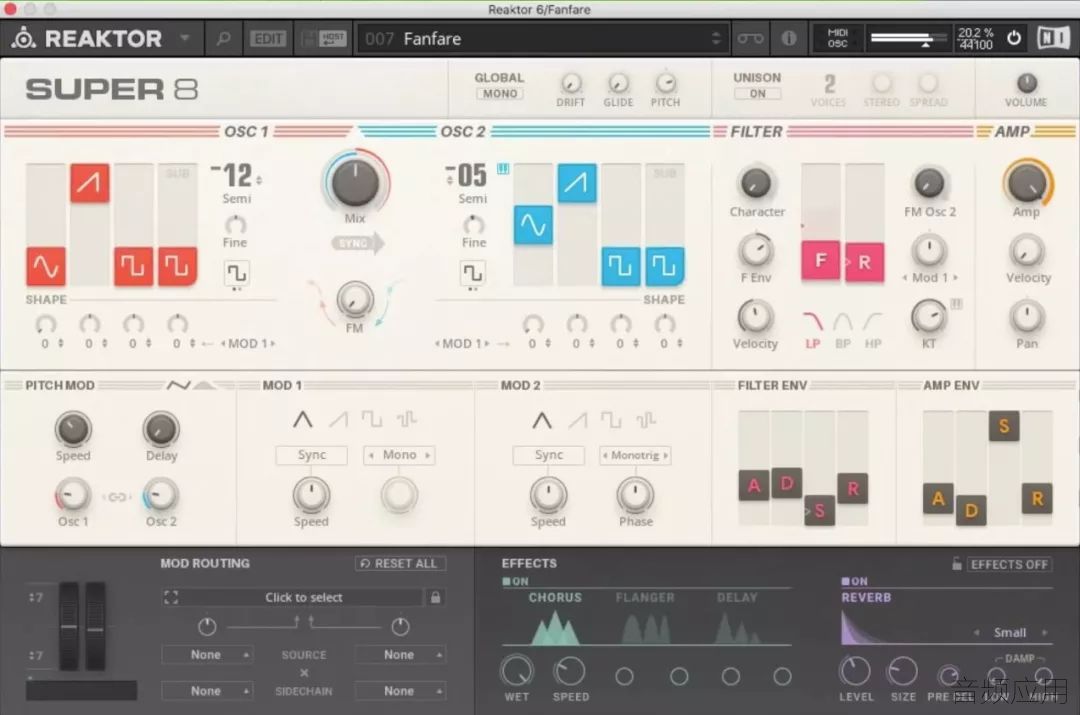Click the OSC 2 pulse wave selector under Fine
This screenshot has height=715, width=1080.
[472, 273]
